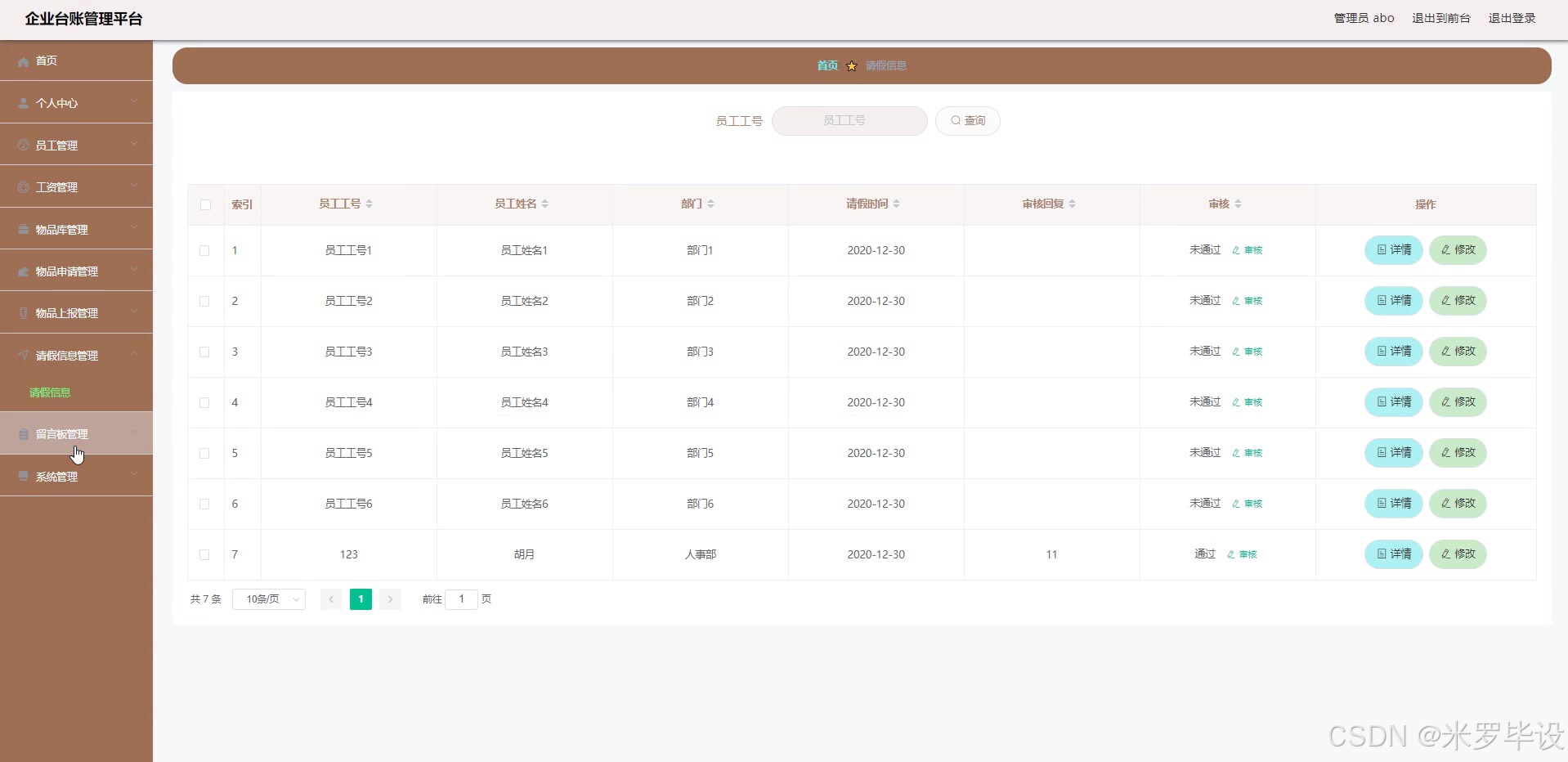Image resolution: width=1568 pixels, height=762 pixels.
Task: Open the 10条/页 page size dropdown
Action: pyautogui.click(x=269, y=599)
